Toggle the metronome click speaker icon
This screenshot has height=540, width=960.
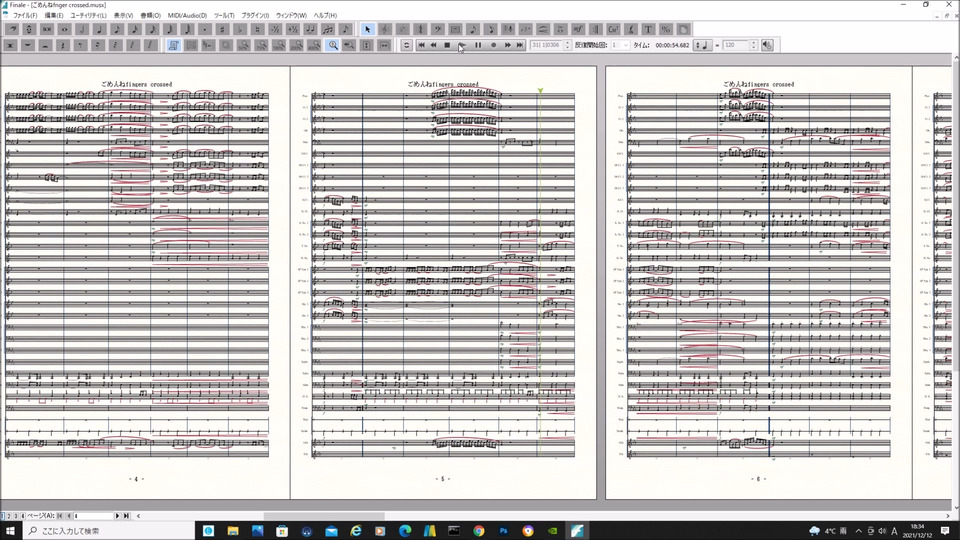point(767,45)
